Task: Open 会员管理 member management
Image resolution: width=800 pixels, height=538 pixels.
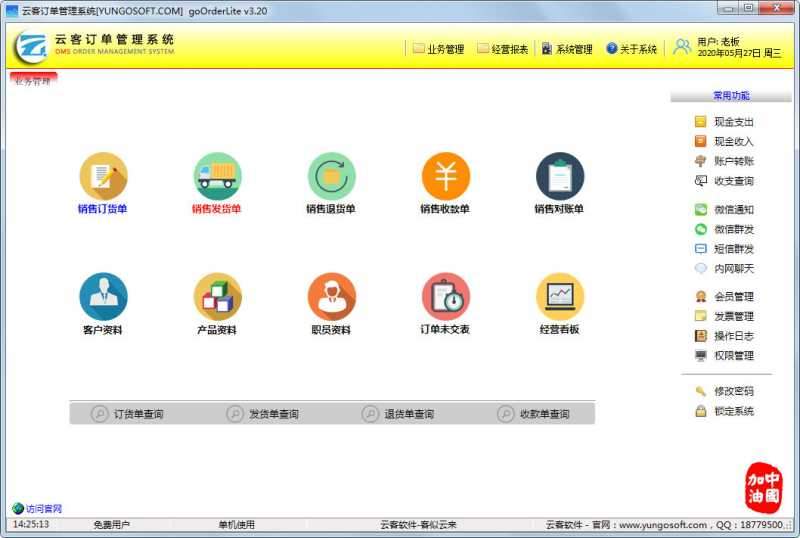Action: coord(724,297)
